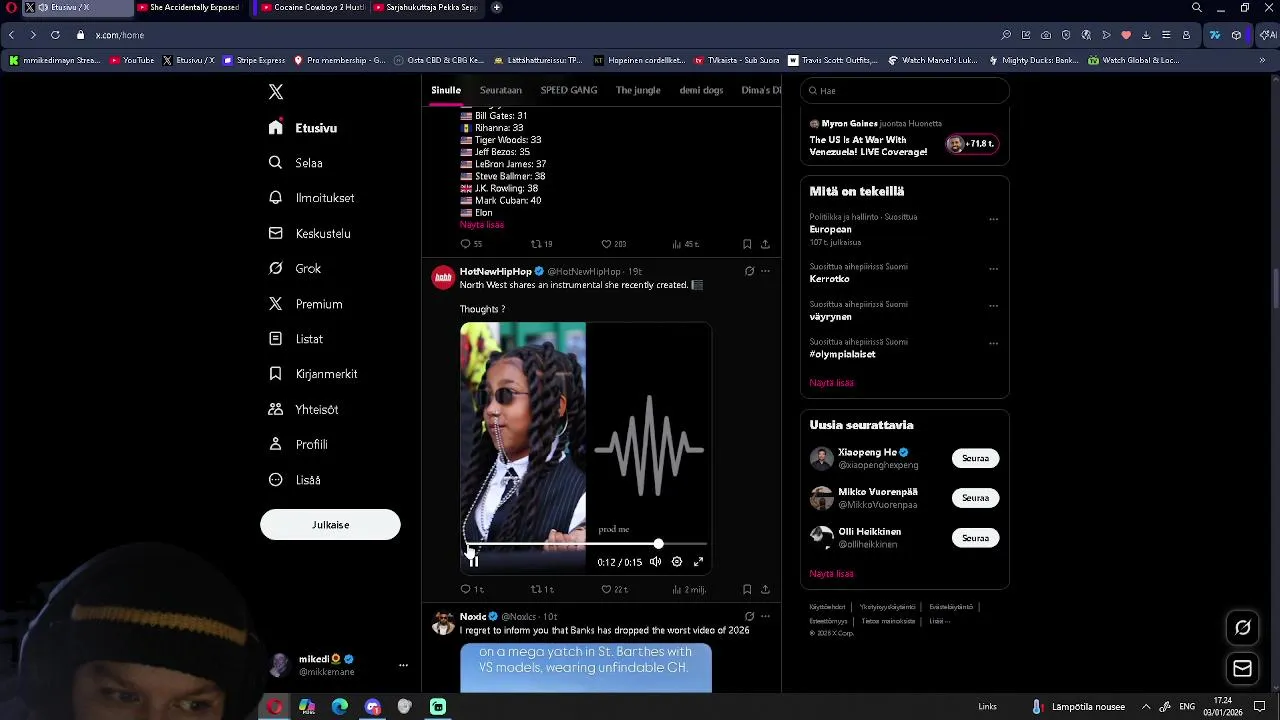Image resolution: width=1280 pixels, height=720 pixels.
Task: Open Profiili page
Action: 298,444
